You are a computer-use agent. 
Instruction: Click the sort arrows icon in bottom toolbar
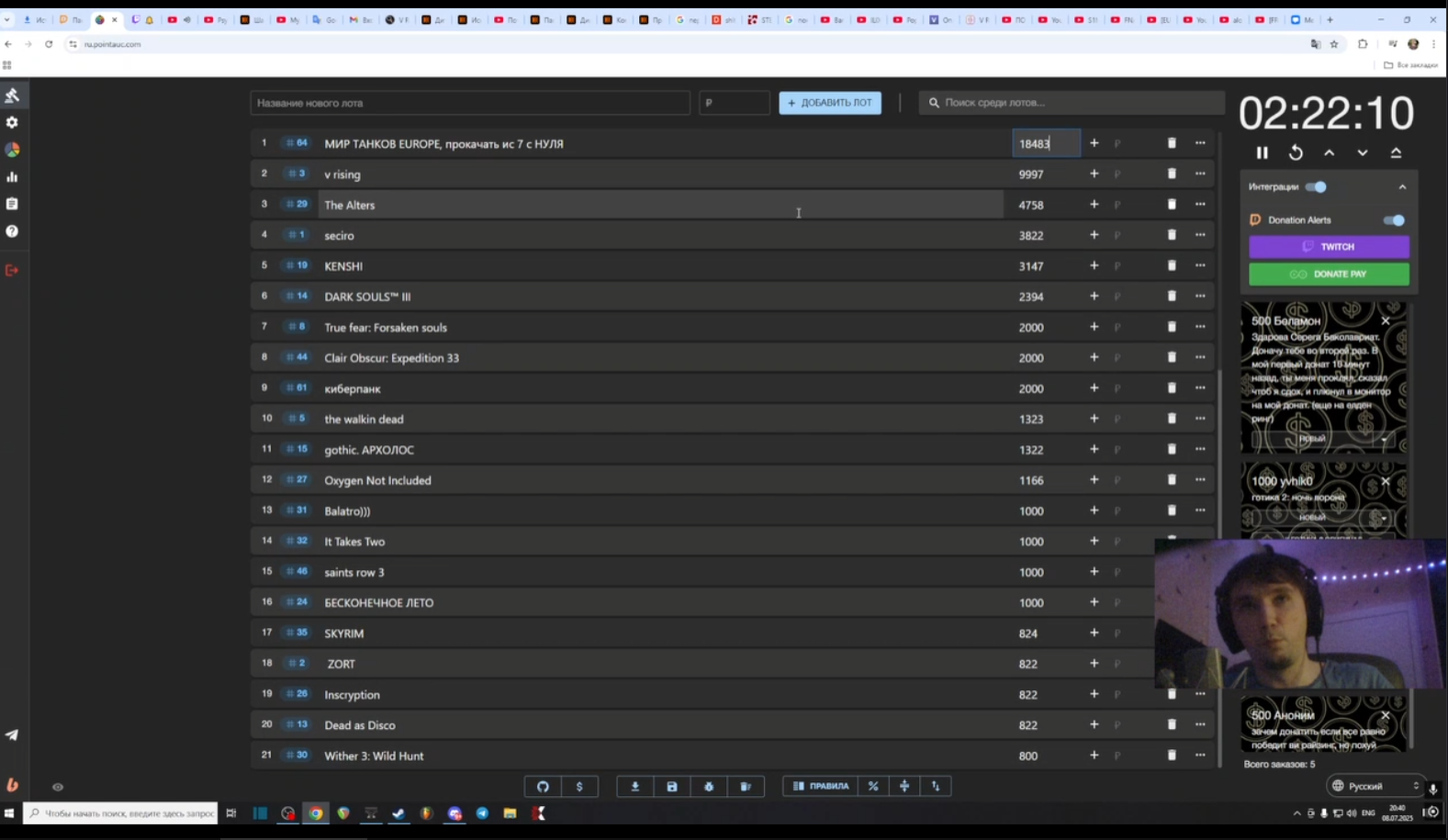(x=936, y=786)
